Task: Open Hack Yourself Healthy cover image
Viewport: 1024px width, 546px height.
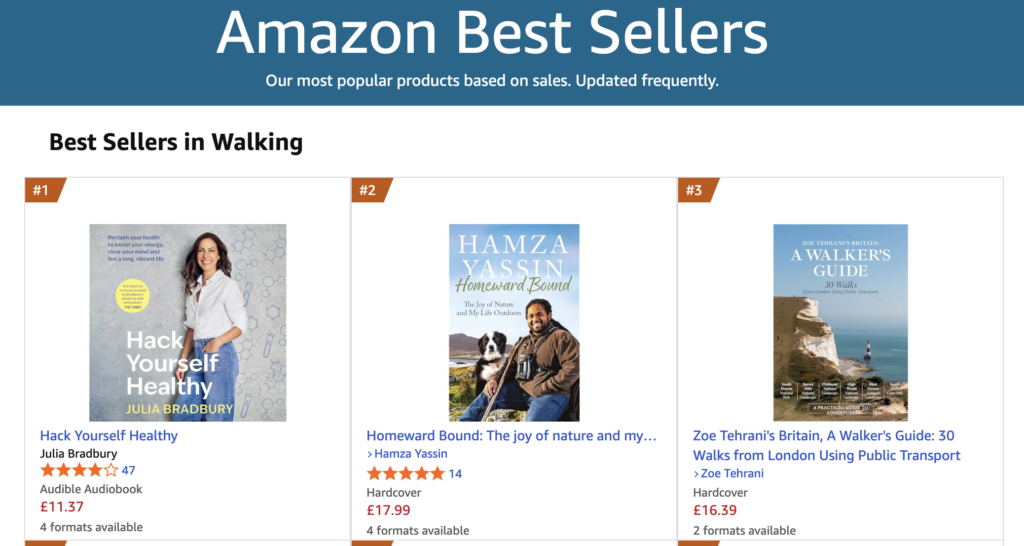Action: (188, 322)
